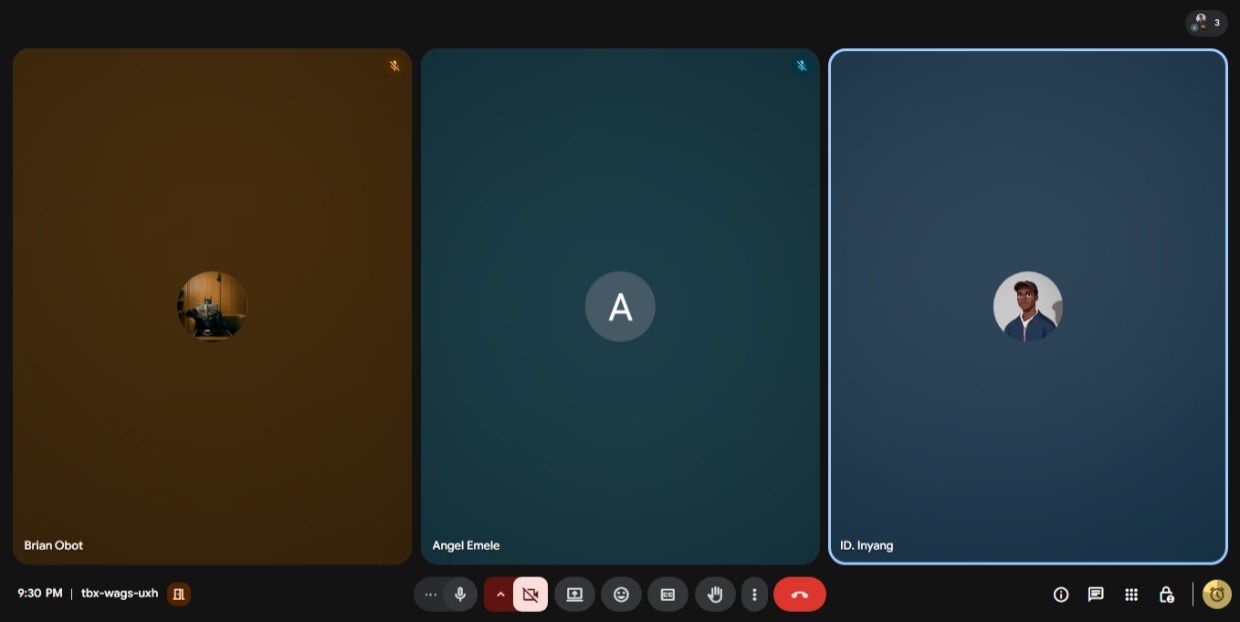Expand video settings with the red chevron
This screenshot has width=1240, height=622.
pos(500,594)
